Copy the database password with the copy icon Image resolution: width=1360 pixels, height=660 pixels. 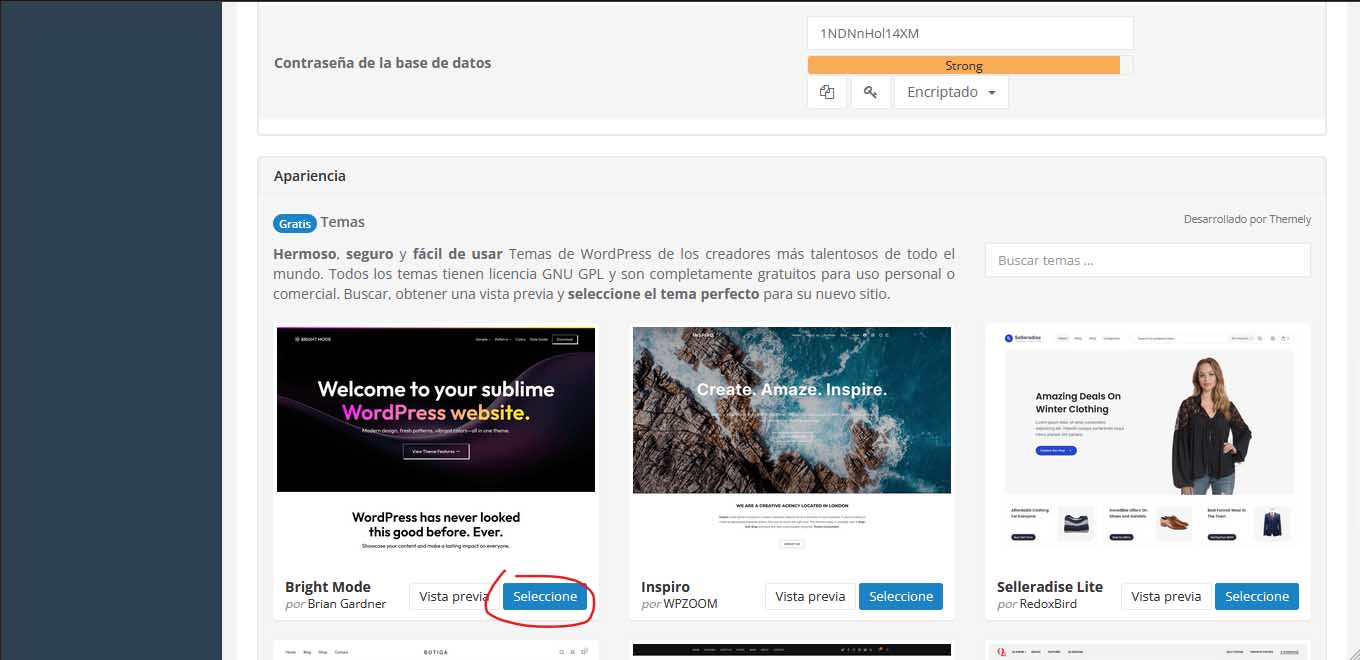tap(827, 92)
